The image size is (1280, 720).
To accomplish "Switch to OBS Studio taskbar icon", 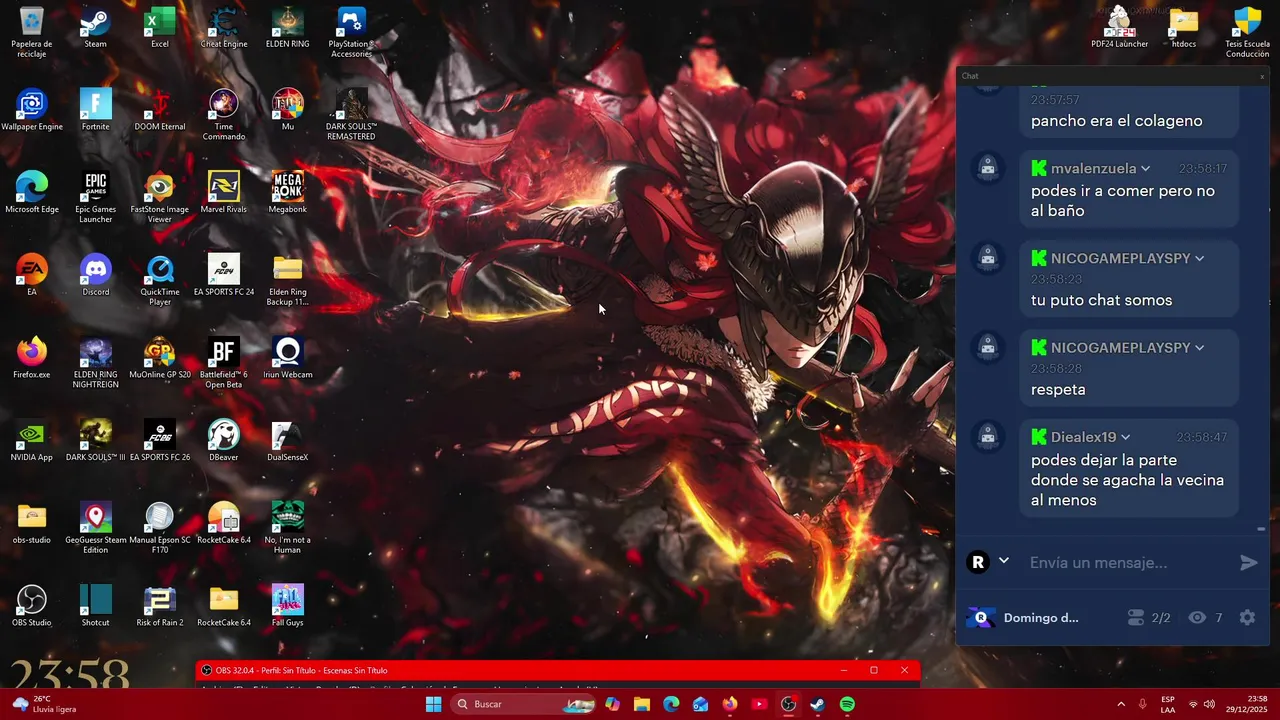I will pos(788,704).
